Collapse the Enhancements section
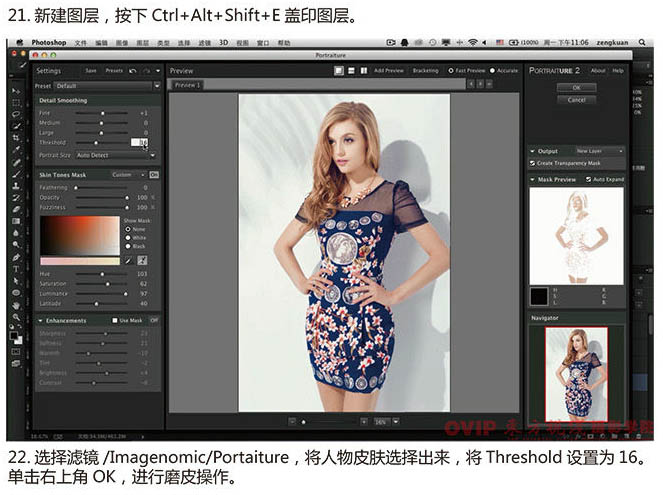The image size is (663, 495). (x=41, y=321)
